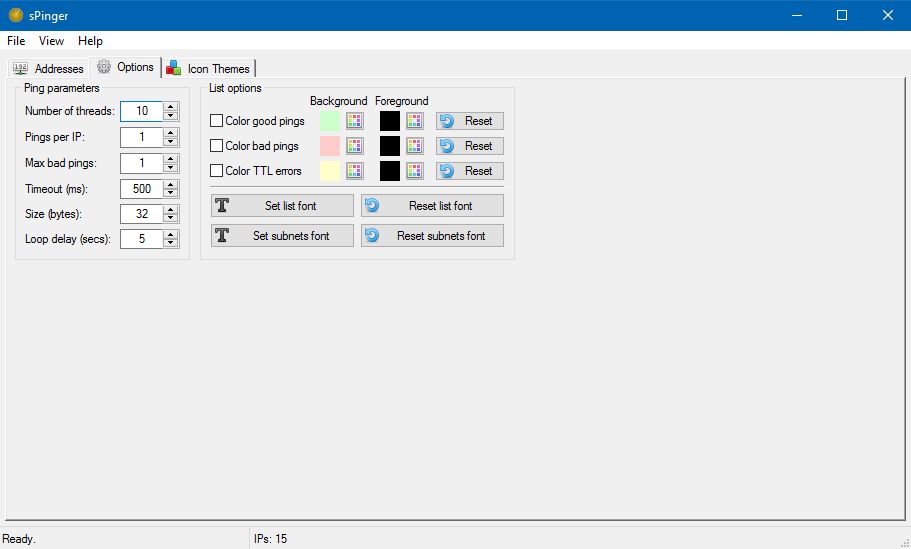
Task: Click Set list font button
Action: (282, 206)
